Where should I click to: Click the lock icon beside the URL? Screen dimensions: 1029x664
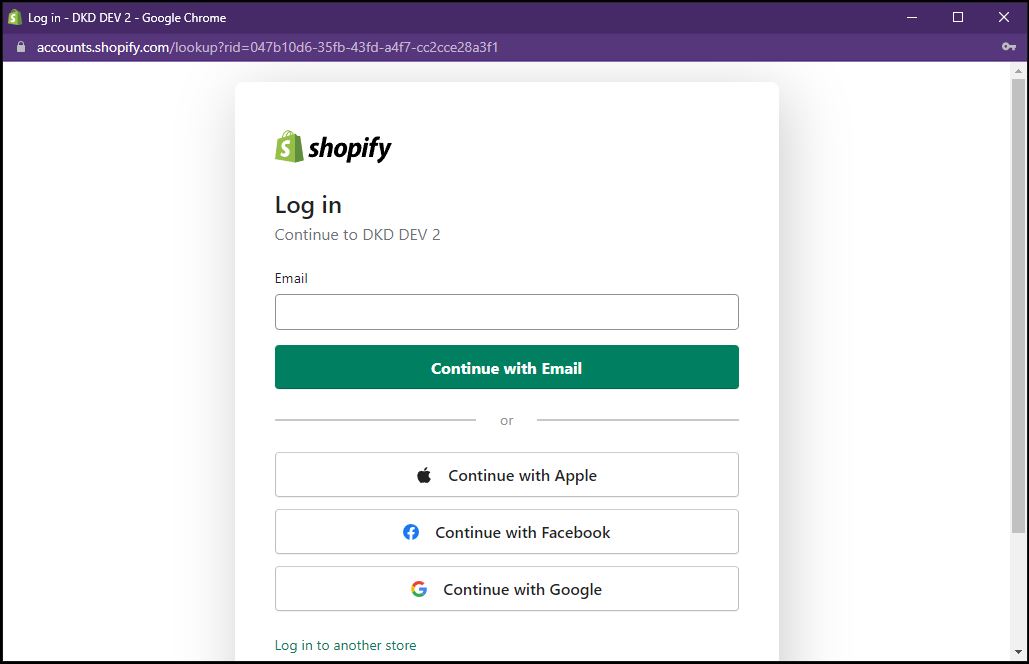21,47
